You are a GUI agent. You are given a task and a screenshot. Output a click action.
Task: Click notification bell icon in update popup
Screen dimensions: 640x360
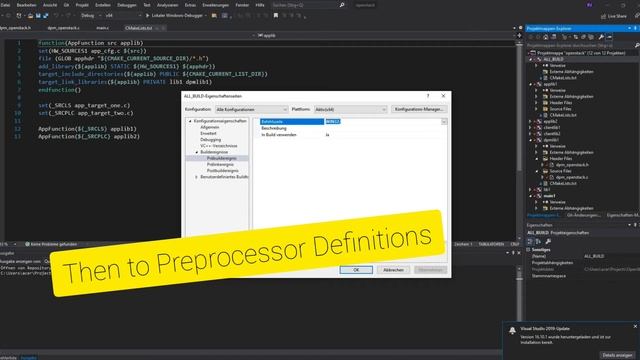coord(512,331)
